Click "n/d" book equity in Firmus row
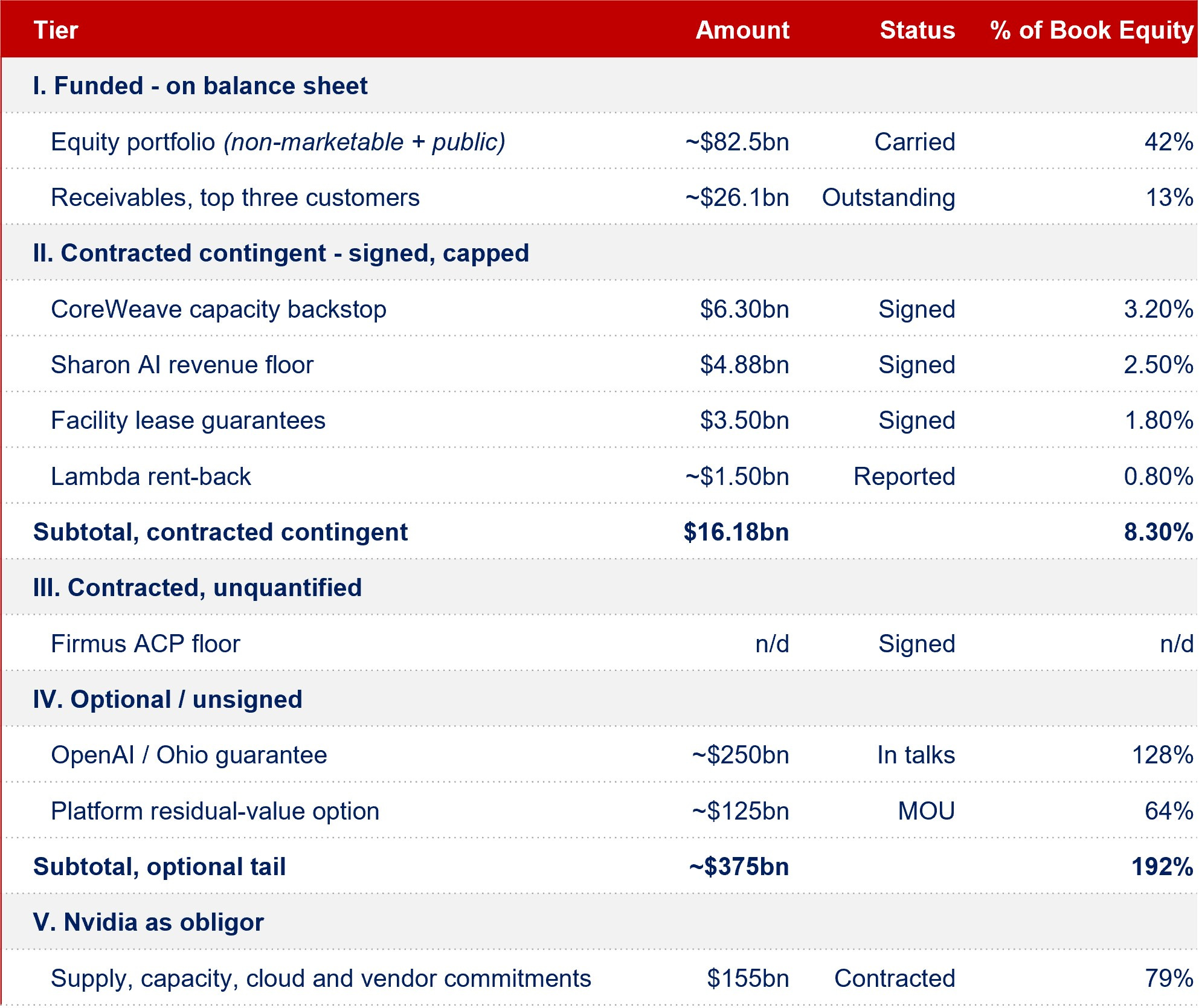The width and height of the screenshot is (1199, 1008). tap(1177, 644)
